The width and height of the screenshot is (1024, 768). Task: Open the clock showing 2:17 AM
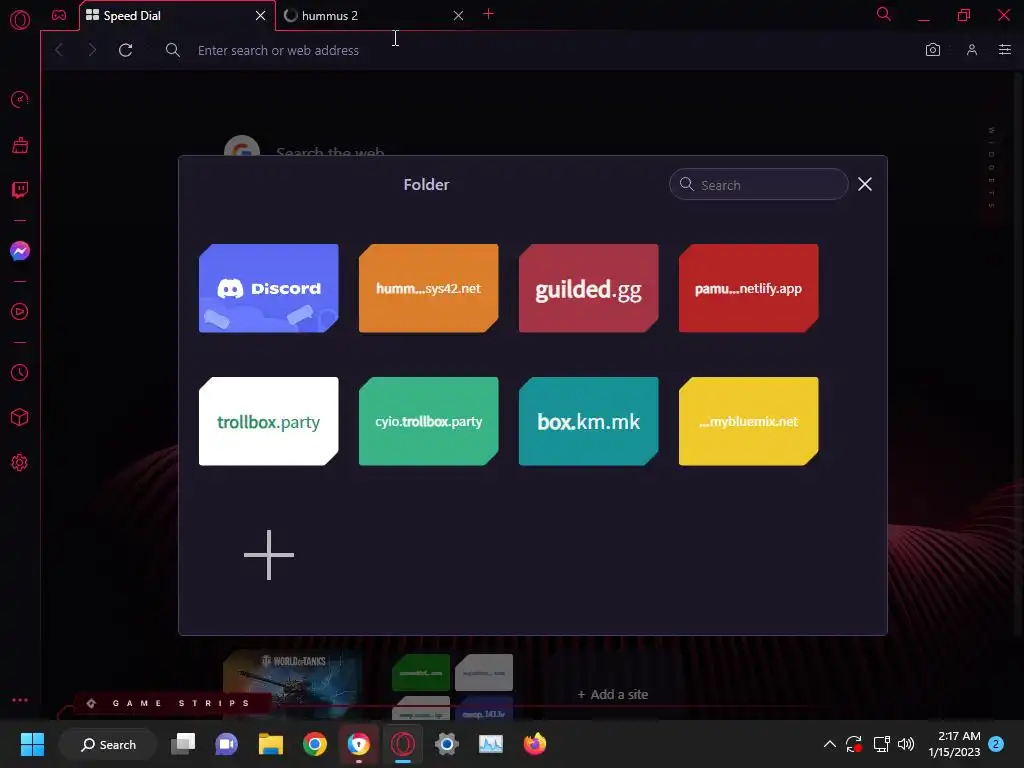[954, 744]
